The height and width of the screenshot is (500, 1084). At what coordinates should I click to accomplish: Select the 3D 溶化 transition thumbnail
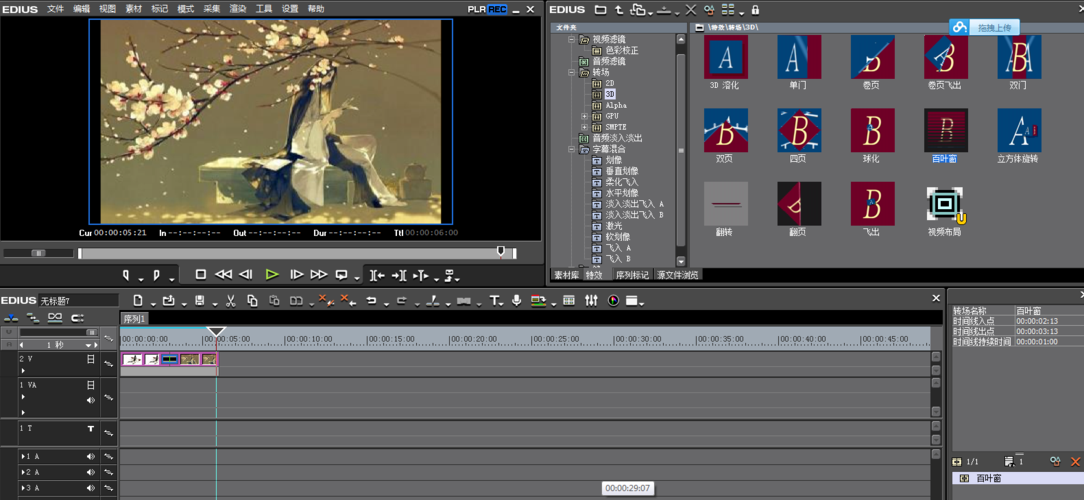(x=725, y=57)
